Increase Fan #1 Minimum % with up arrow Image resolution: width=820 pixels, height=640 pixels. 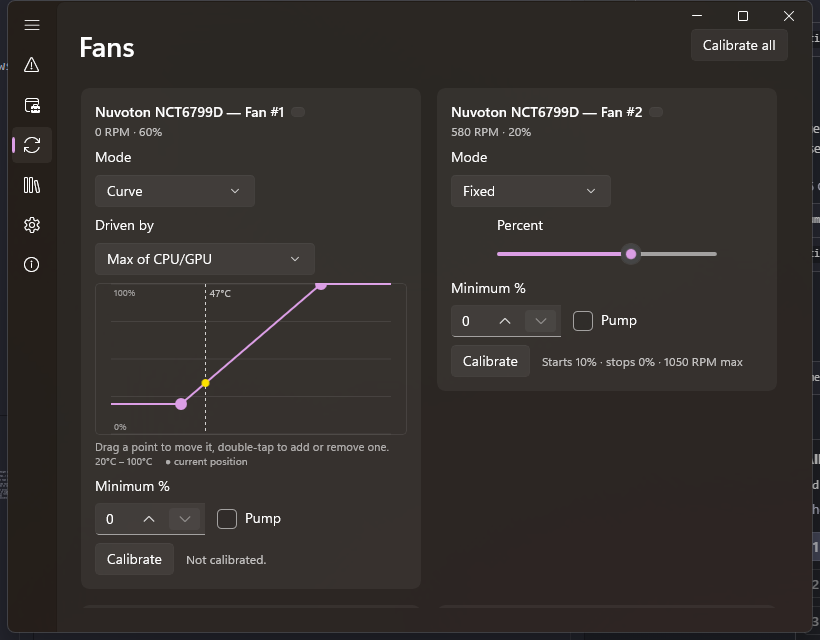[x=149, y=519]
